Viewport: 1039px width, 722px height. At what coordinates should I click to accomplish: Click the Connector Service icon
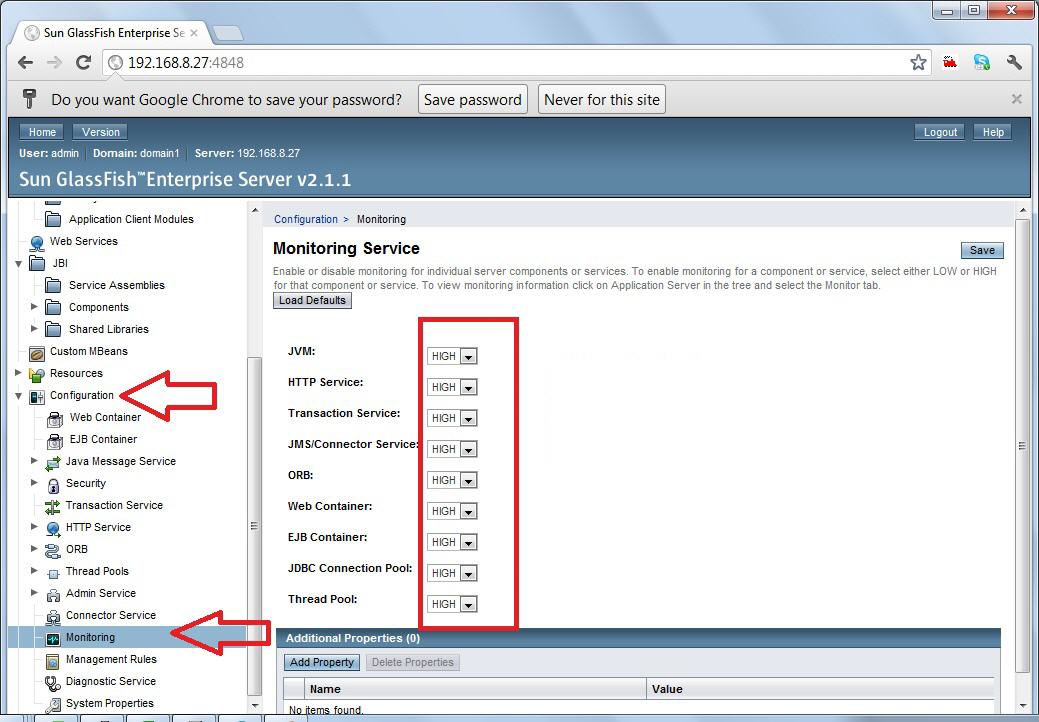coord(53,616)
